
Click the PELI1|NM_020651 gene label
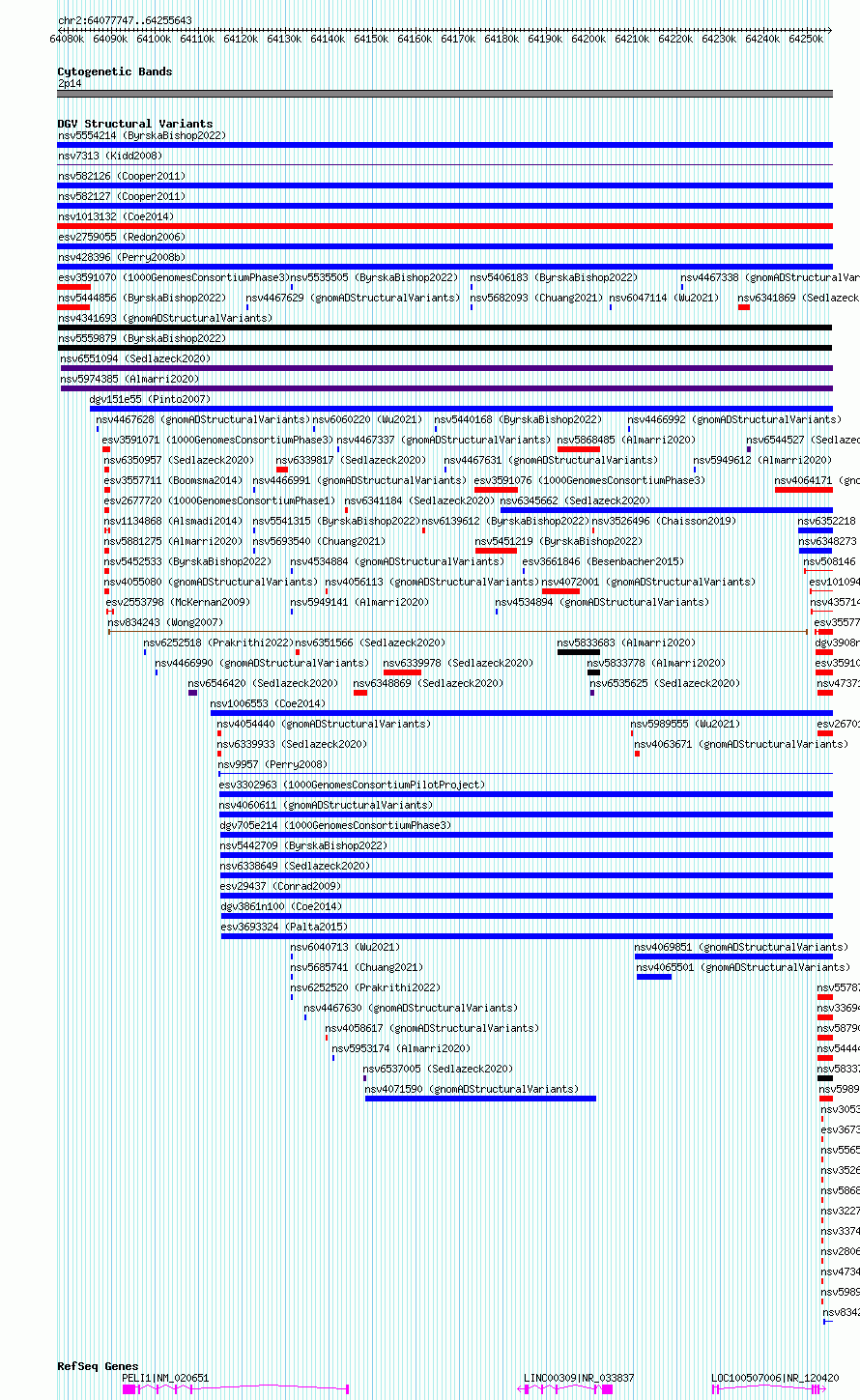pos(165,1378)
